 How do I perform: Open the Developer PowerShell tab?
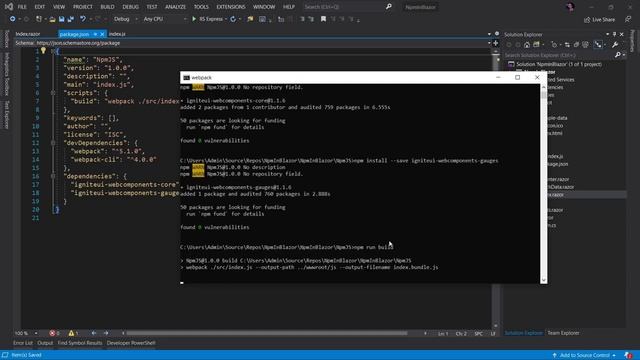(131, 343)
